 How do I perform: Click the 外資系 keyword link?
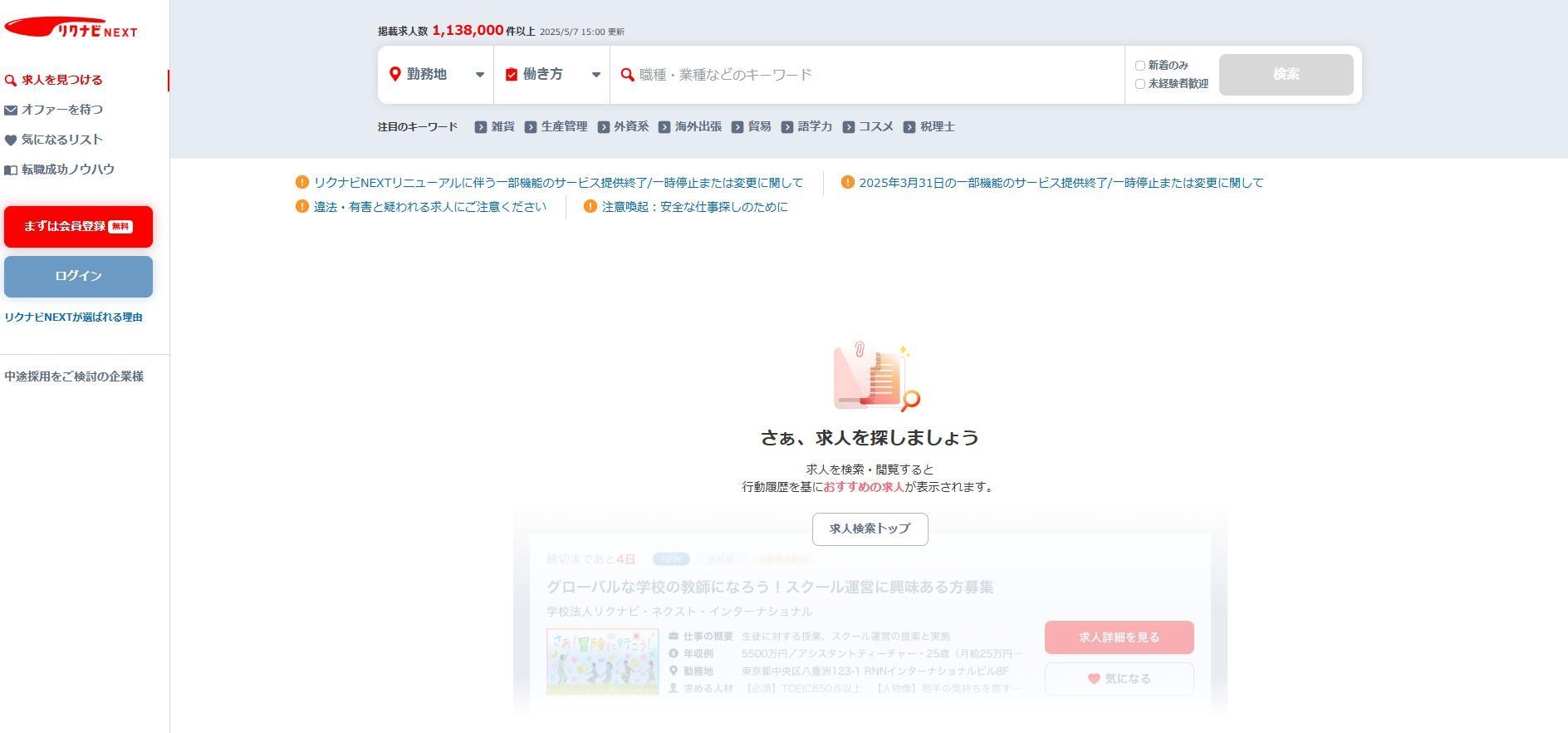pos(631,127)
